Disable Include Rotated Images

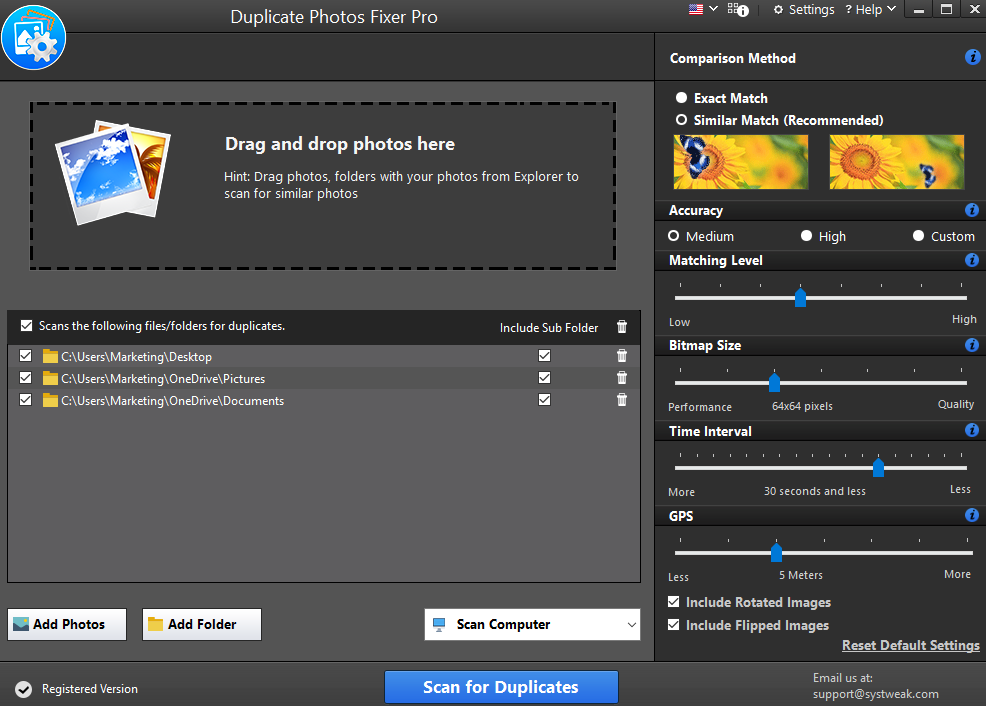[674, 602]
